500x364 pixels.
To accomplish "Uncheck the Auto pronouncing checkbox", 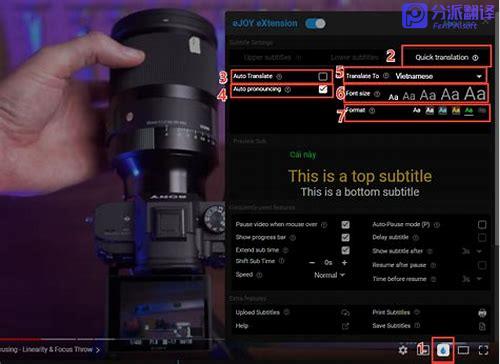I will tap(323, 89).
